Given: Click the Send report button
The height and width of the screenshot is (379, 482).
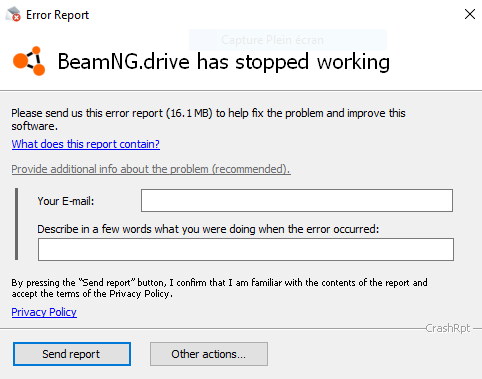Looking at the screenshot, I should tap(72, 354).
